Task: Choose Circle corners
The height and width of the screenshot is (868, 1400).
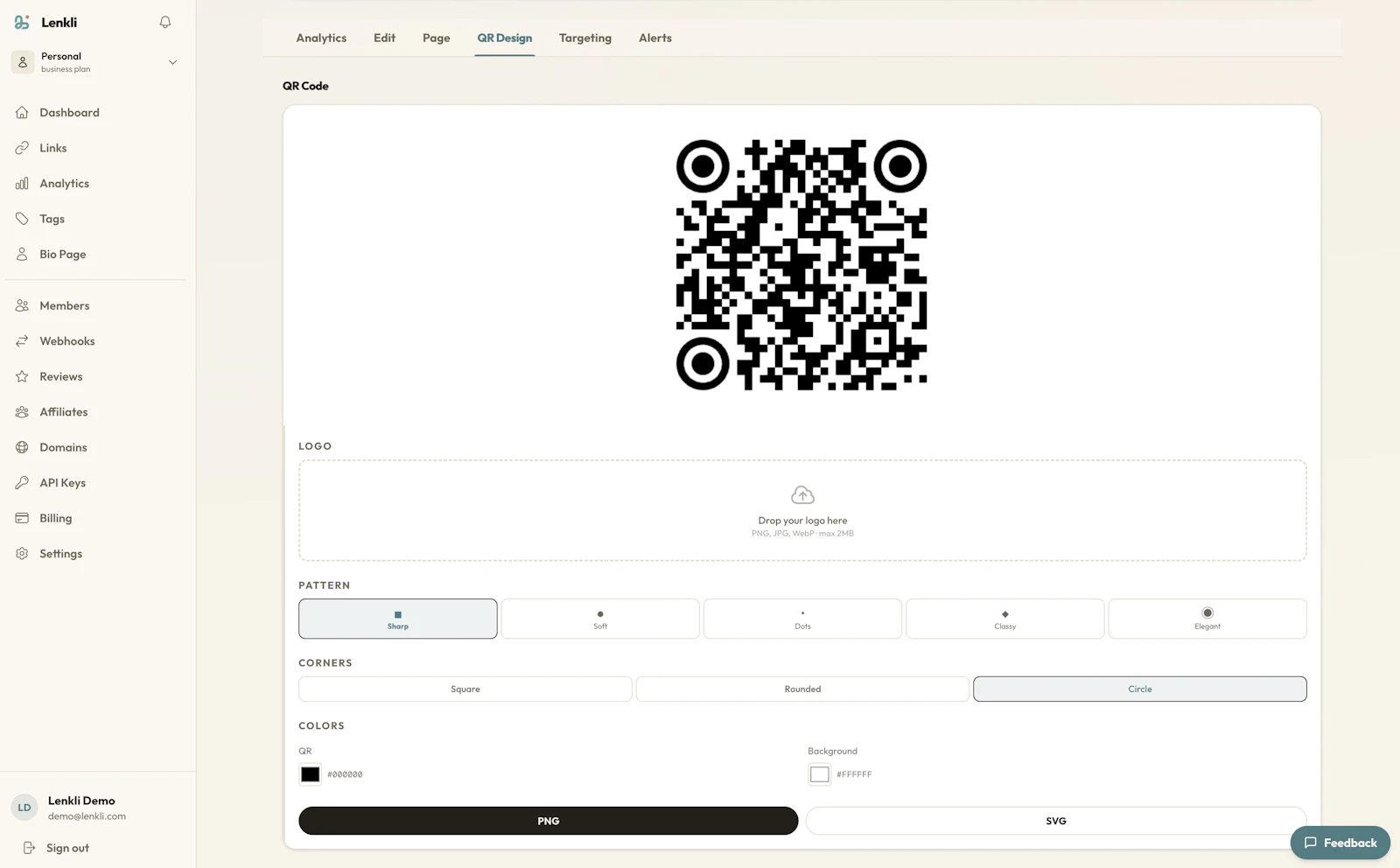Action: (x=1140, y=689)
